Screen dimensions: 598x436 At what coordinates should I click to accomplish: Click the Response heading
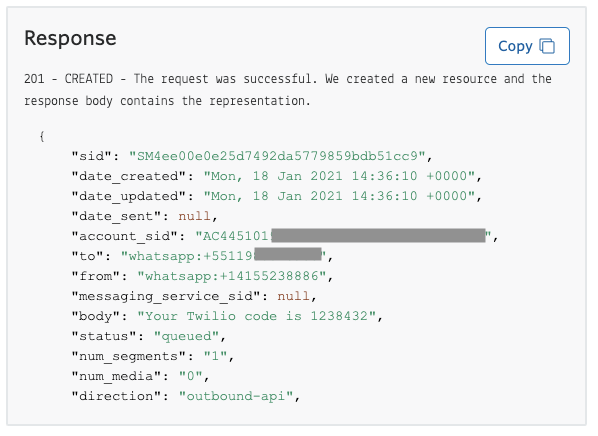[70, 38]
